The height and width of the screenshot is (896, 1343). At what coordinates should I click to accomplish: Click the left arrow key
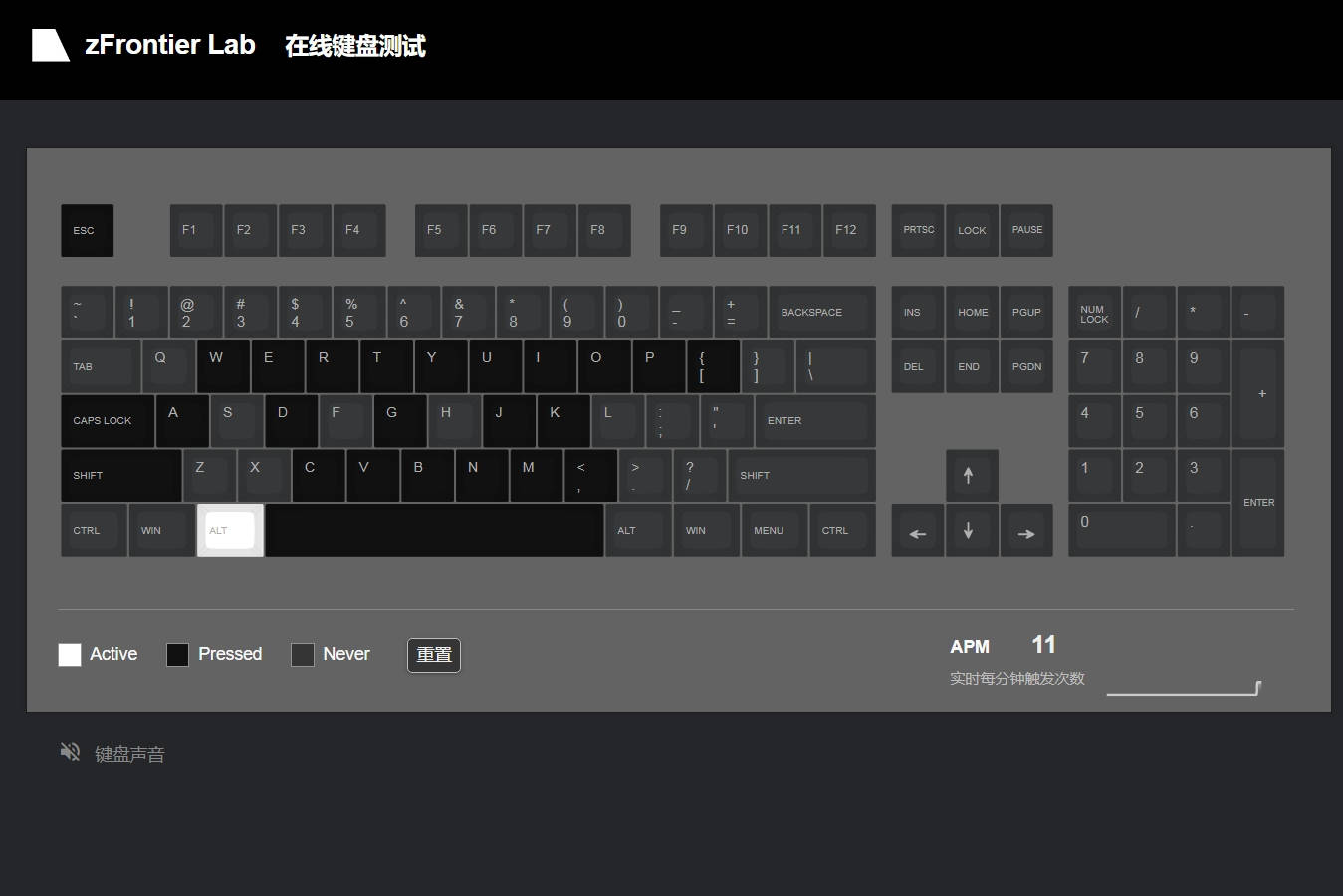(x=917, y=530)
